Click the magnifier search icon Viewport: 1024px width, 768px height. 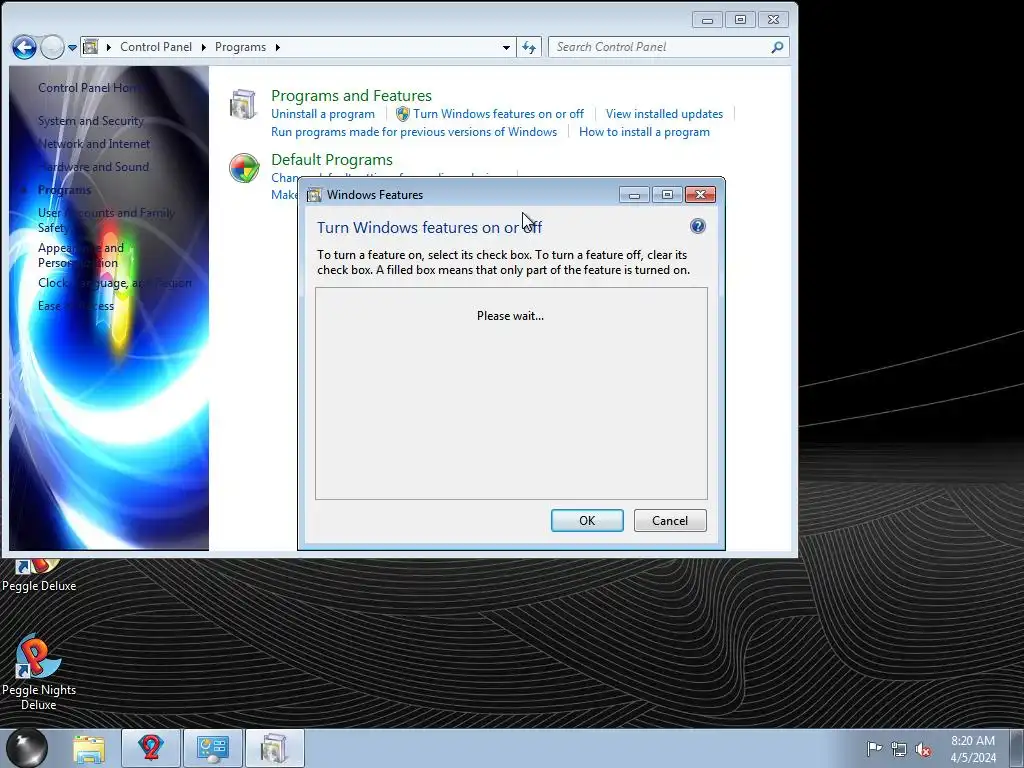777,47
